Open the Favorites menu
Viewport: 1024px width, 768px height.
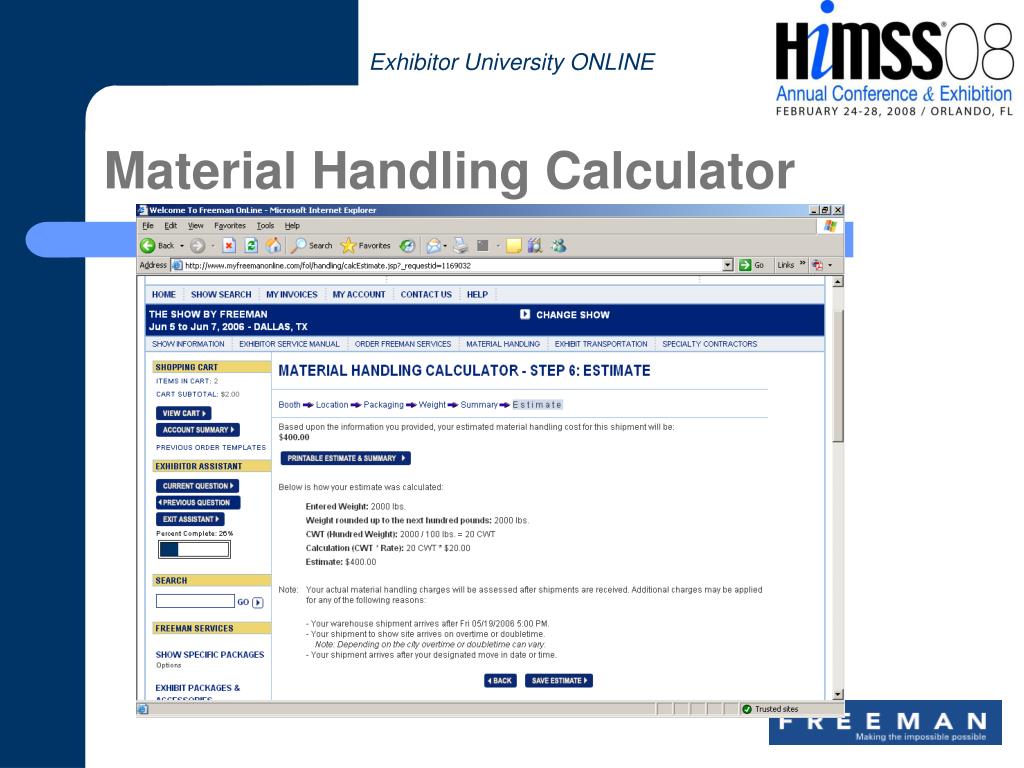[x=230, y=226]
